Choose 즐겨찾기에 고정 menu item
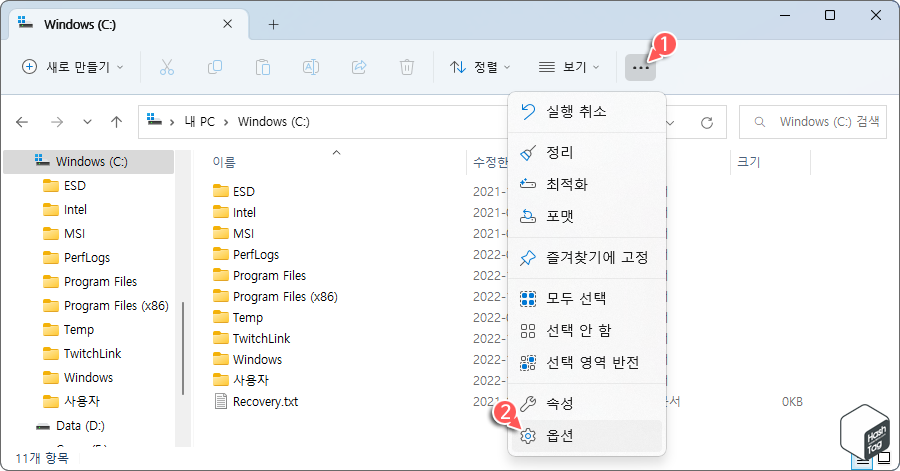The height and width of the screenshot is (471, 900). pos(587,258)
